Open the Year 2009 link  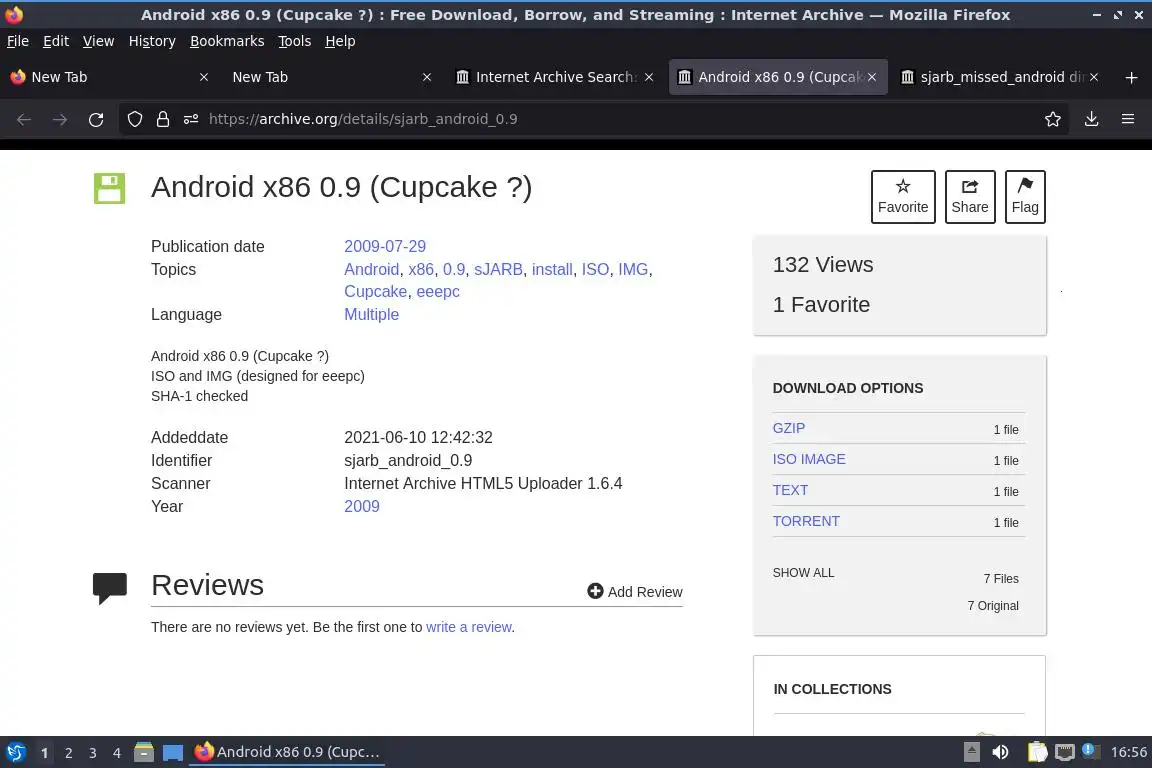362,506
